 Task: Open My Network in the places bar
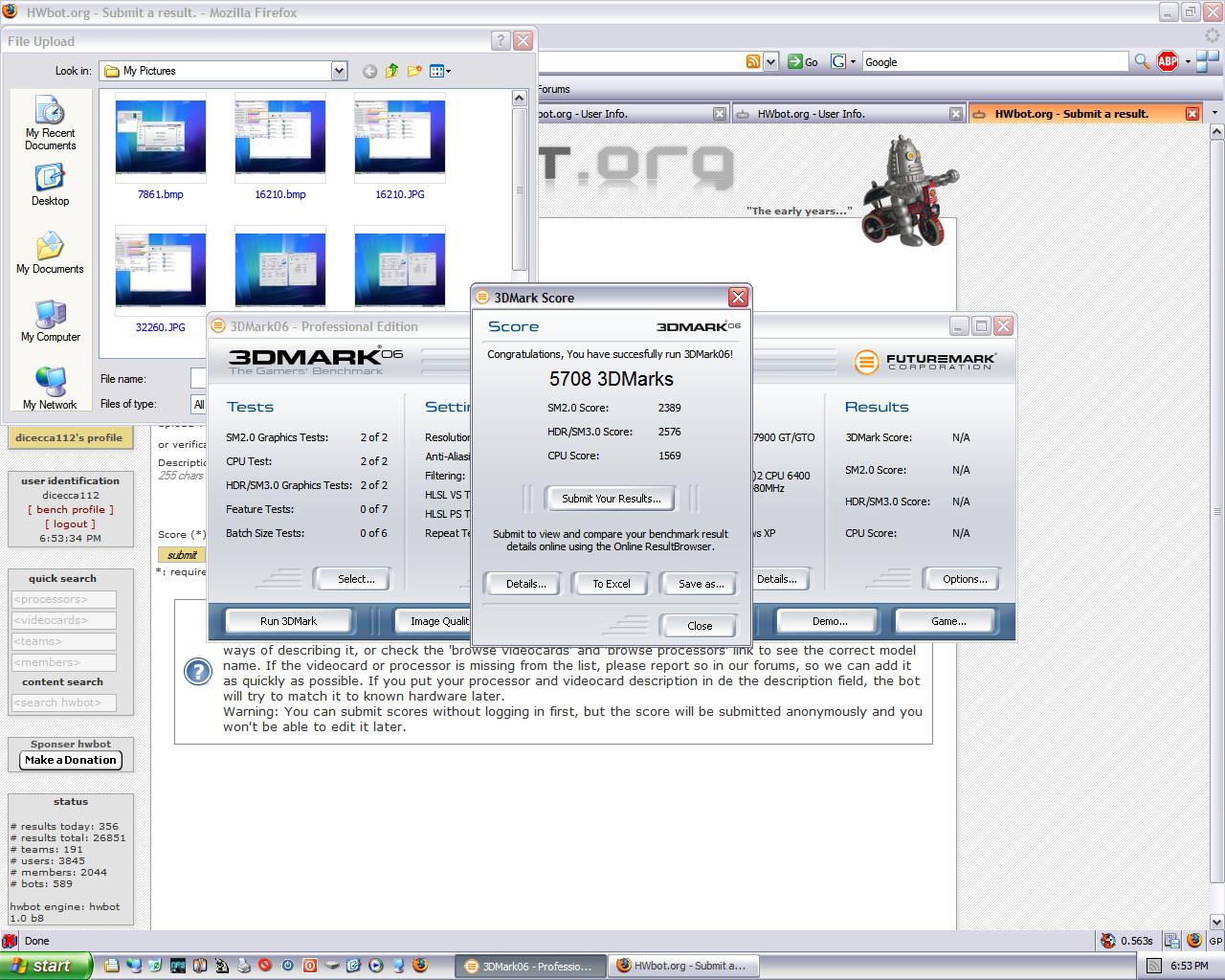point(50,389)
